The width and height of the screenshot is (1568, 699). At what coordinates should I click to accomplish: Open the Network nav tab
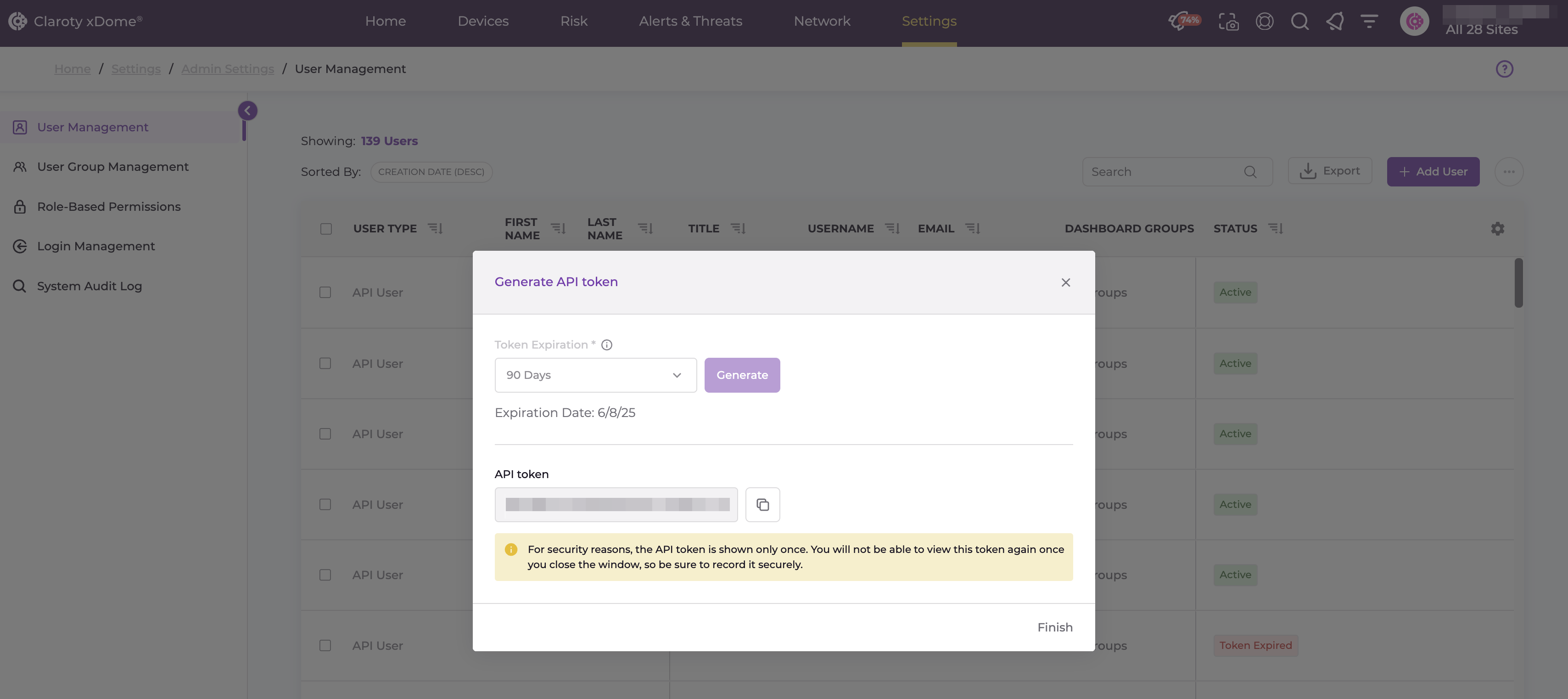point(822,21)
